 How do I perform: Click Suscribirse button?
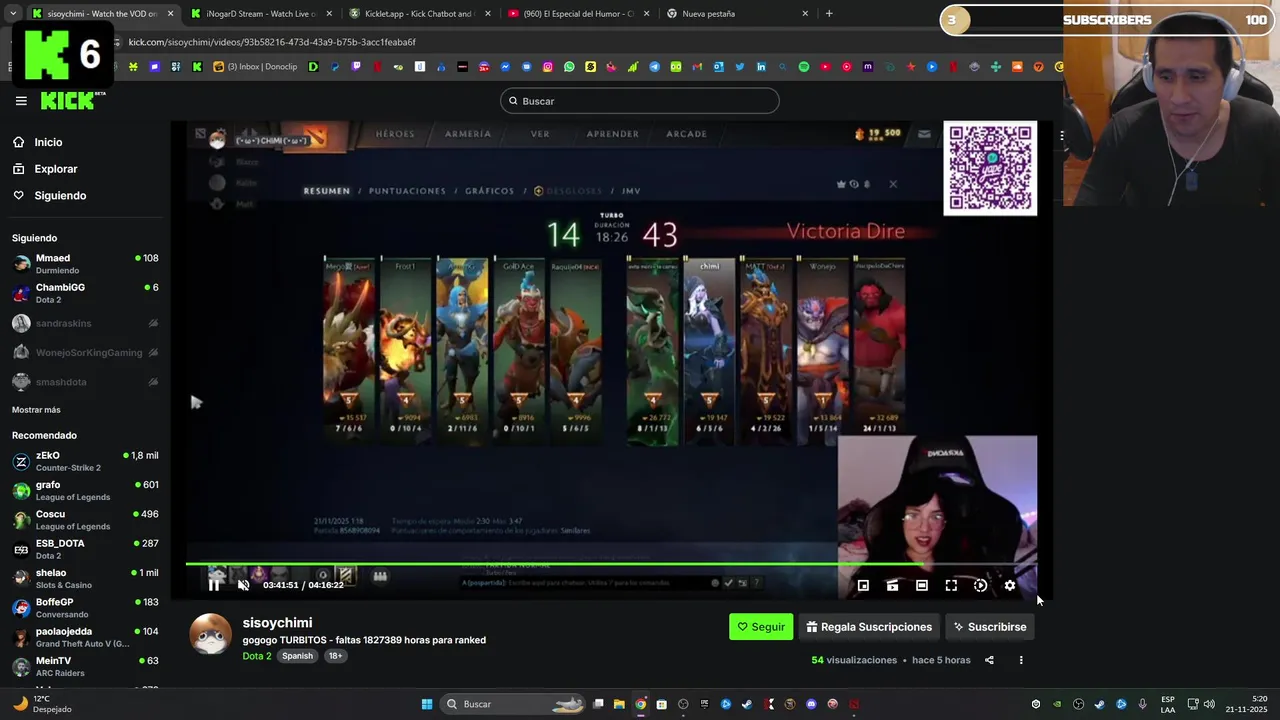coord(990,627)
